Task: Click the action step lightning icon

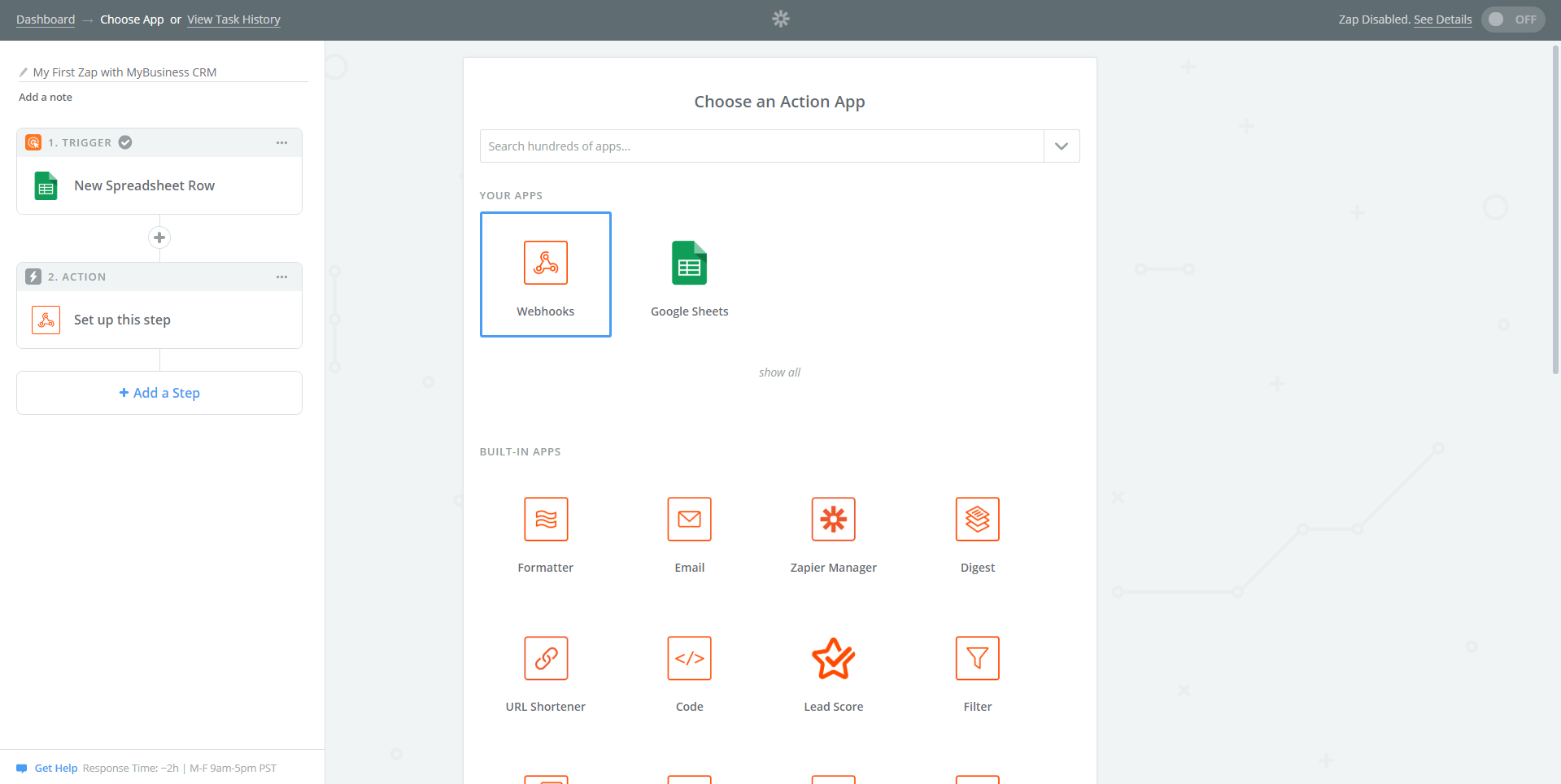Action: click(x=33, y=277)
